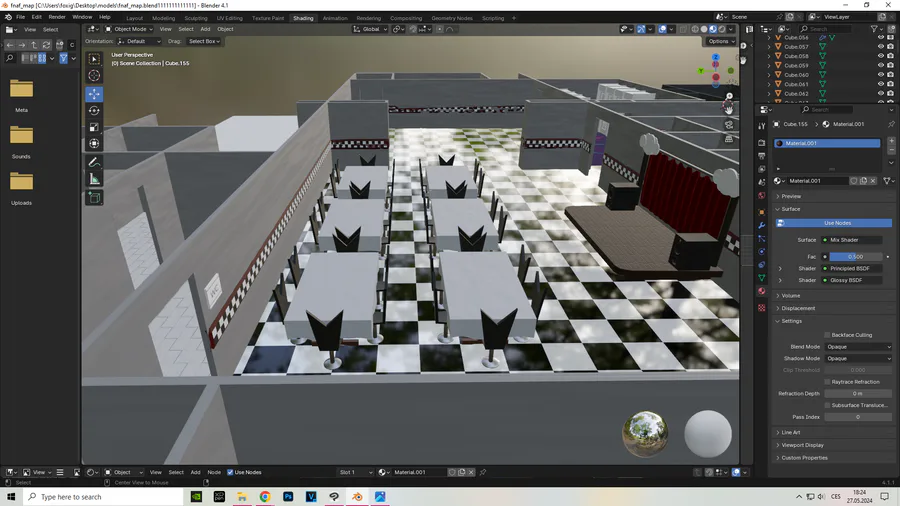Select Material.001 slot in material list
This screenshot has width=900, height=506.
click(827, 143)
